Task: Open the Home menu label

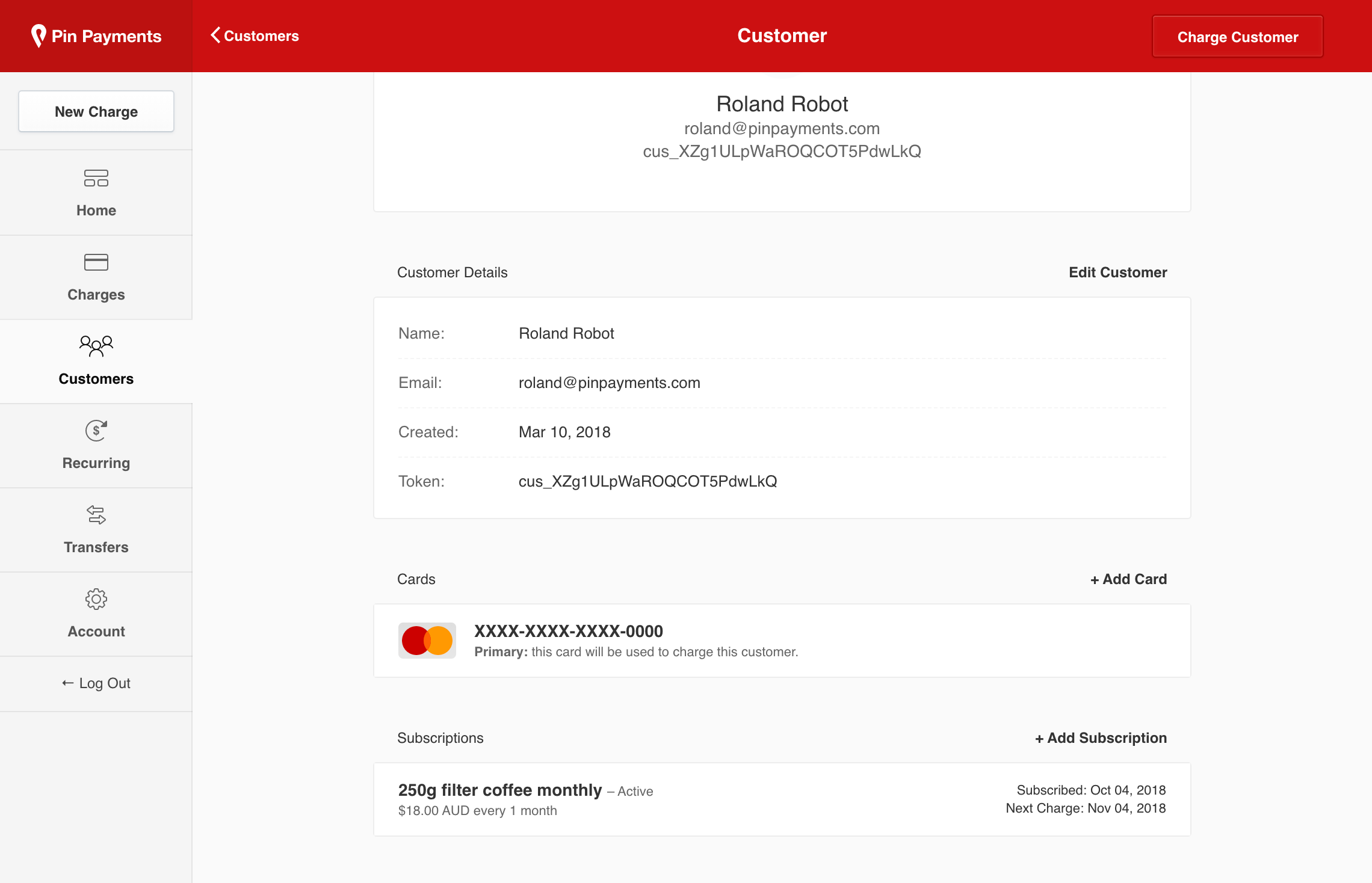Action: pyautogui.click(x=96, y=211)
